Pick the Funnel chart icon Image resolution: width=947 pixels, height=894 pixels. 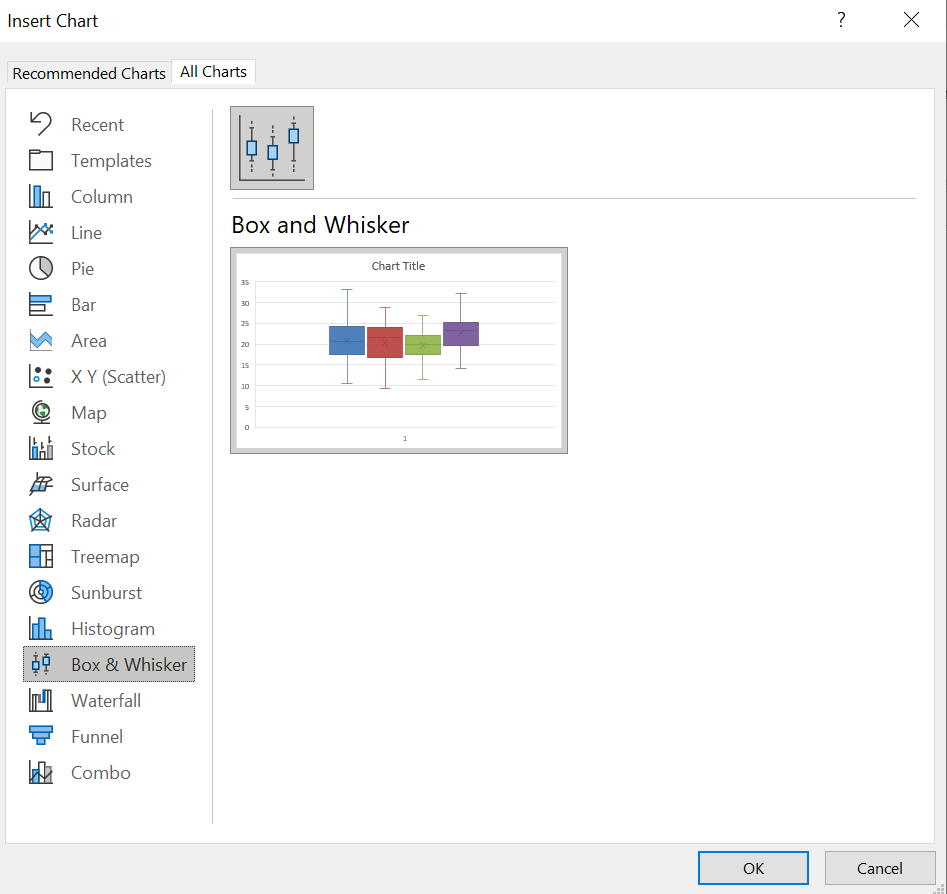[40, 737]
